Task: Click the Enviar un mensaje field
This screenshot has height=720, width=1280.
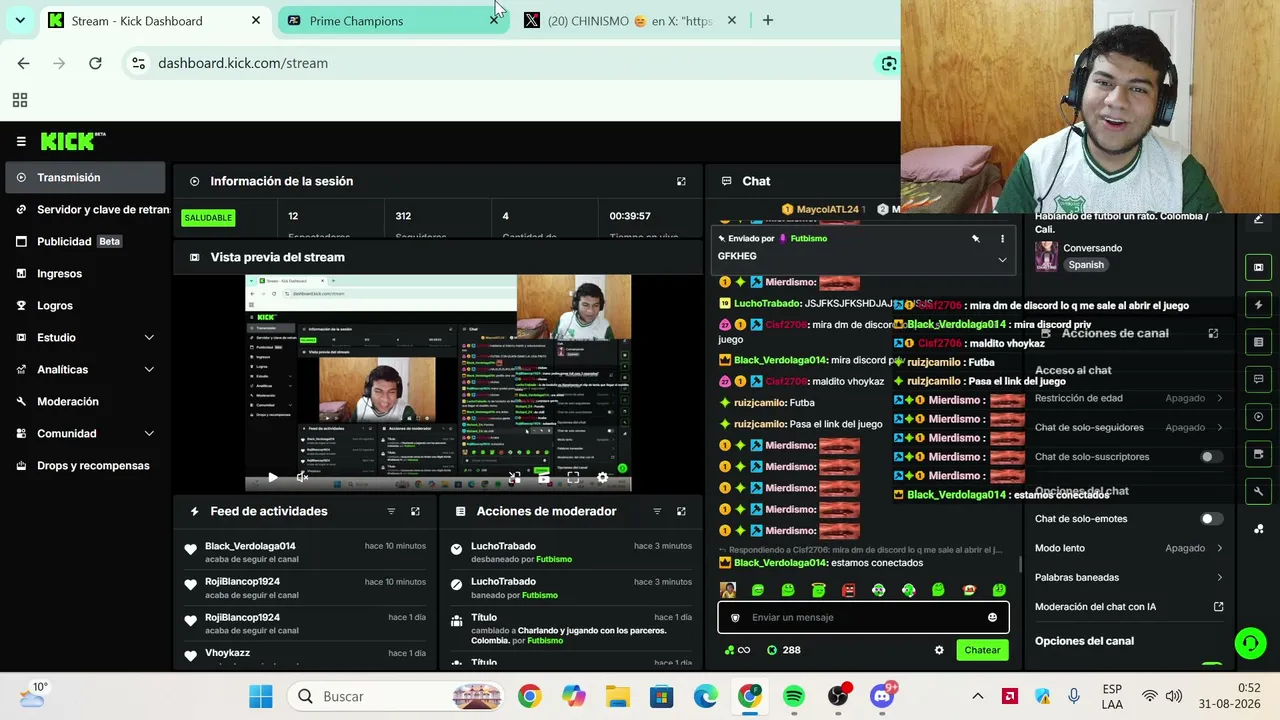Action: point(863,617)
